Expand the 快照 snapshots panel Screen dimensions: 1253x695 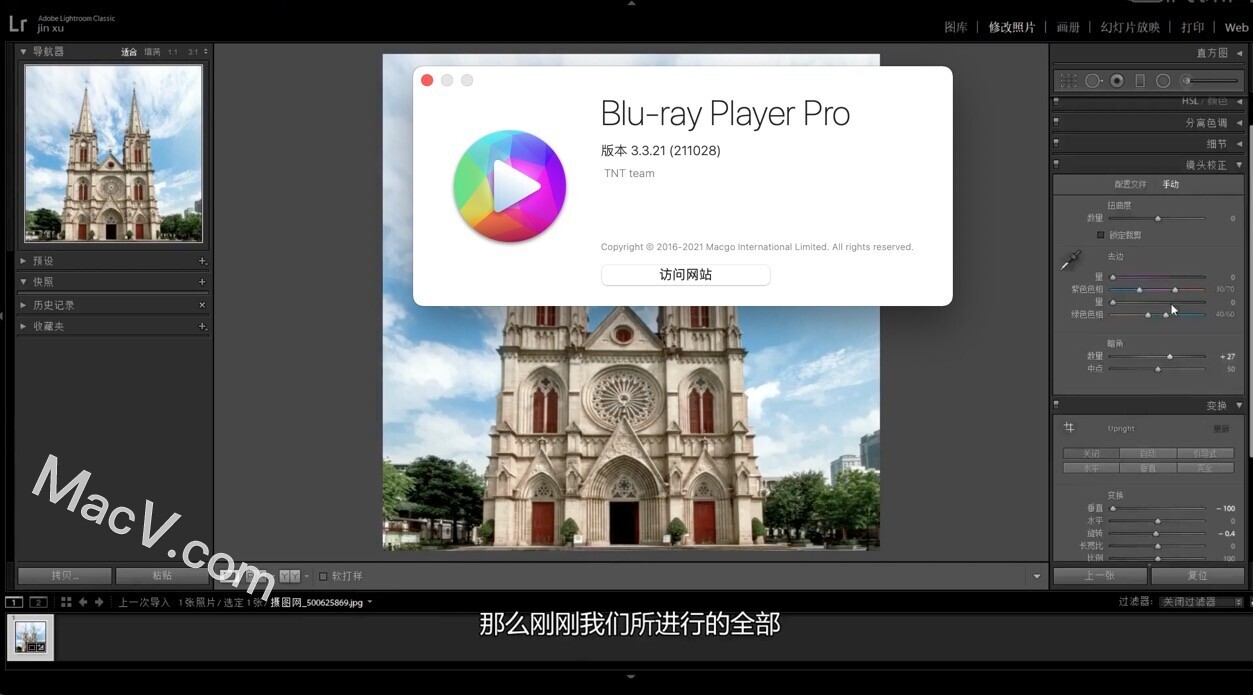point(24,282)
